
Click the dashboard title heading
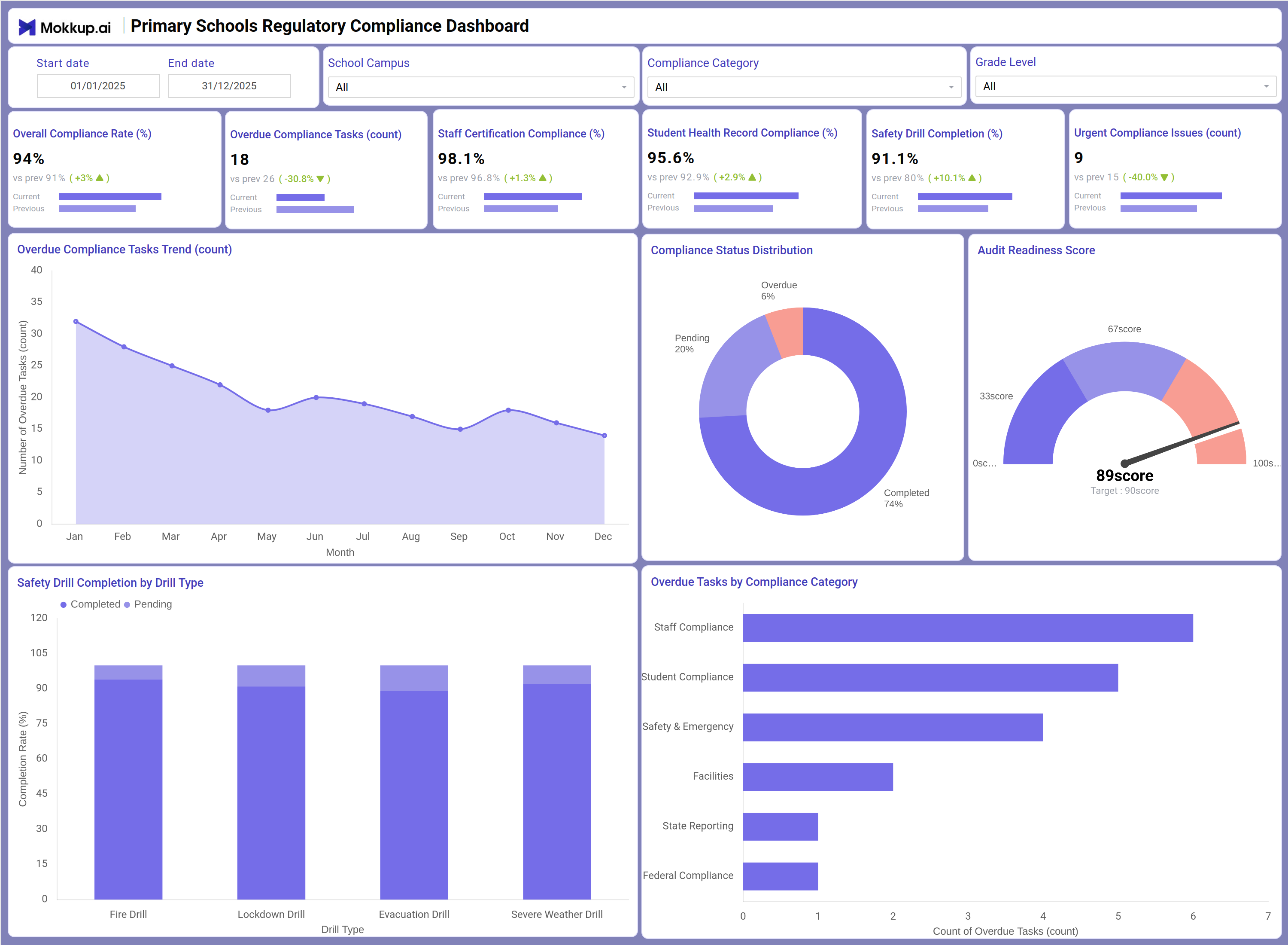pos(330,26)
